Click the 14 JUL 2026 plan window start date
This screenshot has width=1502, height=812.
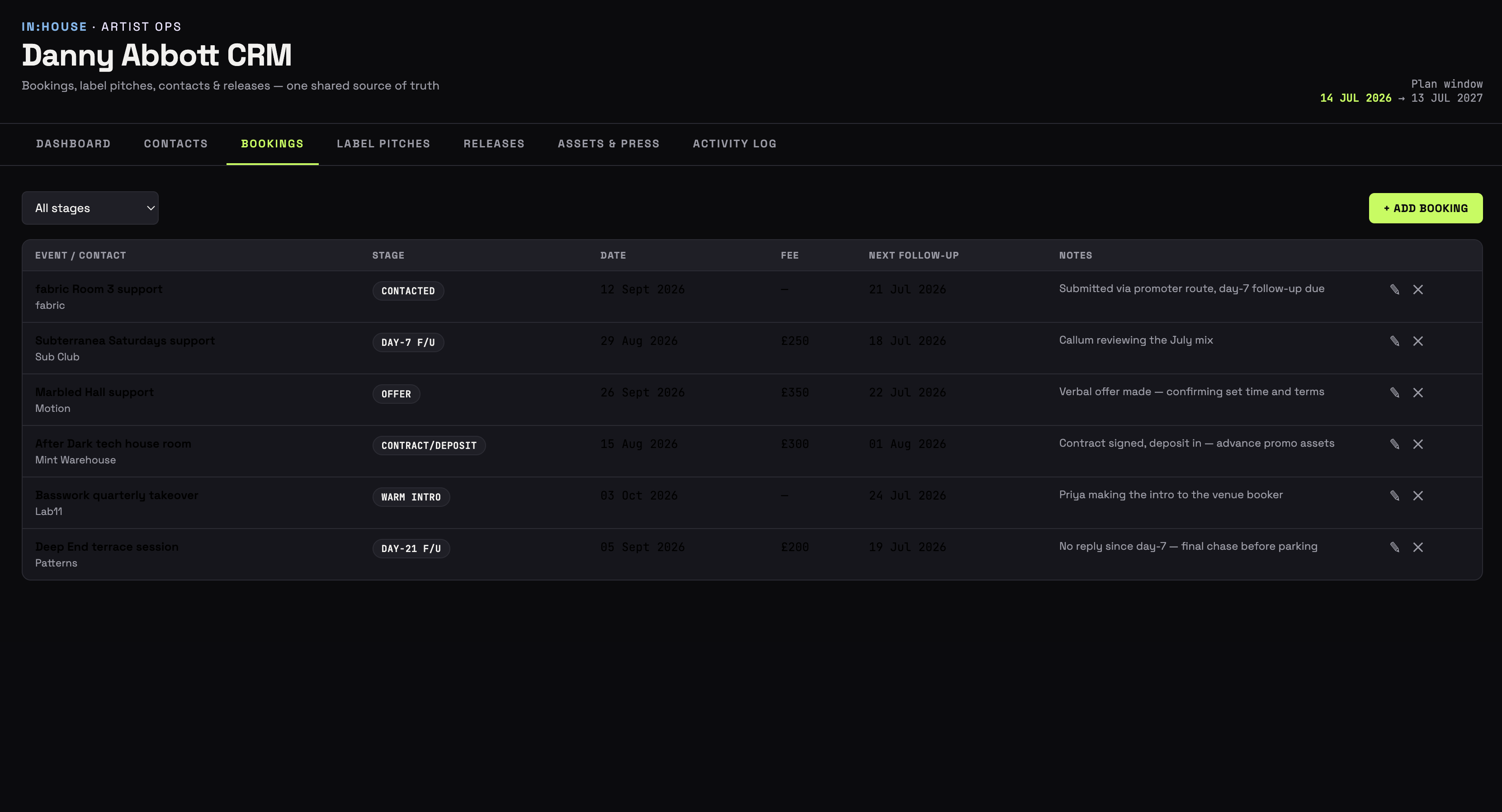pos(1356,98)
